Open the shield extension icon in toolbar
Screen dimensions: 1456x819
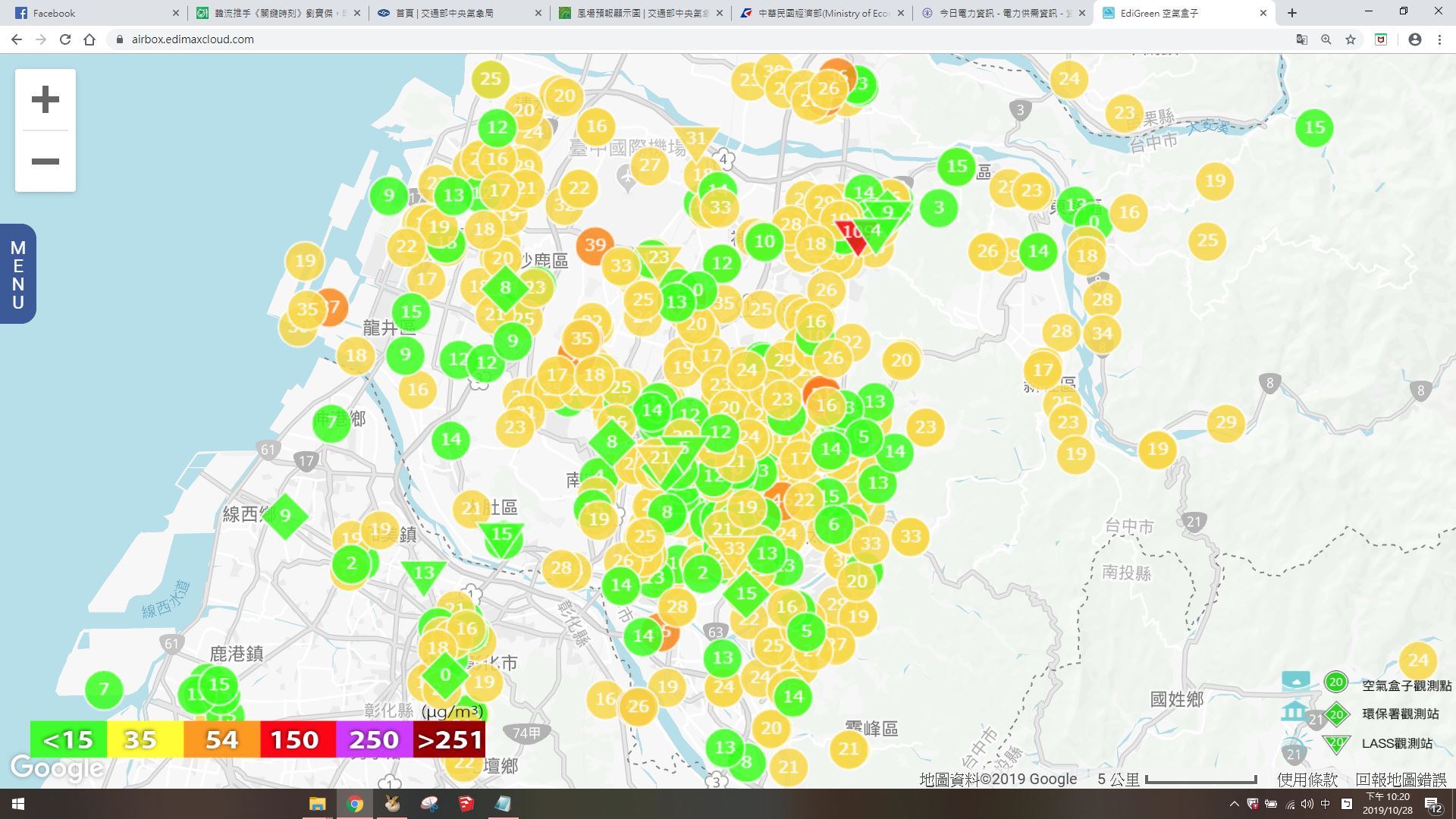[x=1381, y=39]
